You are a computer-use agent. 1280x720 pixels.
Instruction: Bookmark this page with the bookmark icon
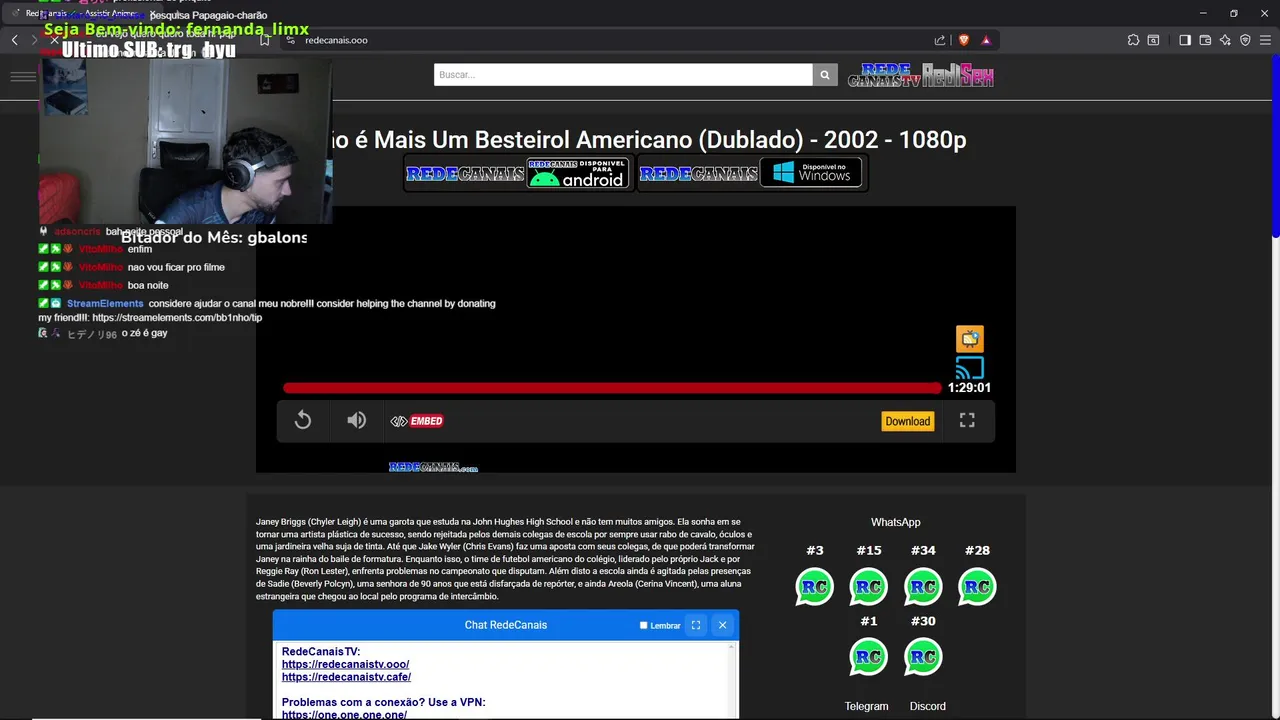(x=265, y=40)
